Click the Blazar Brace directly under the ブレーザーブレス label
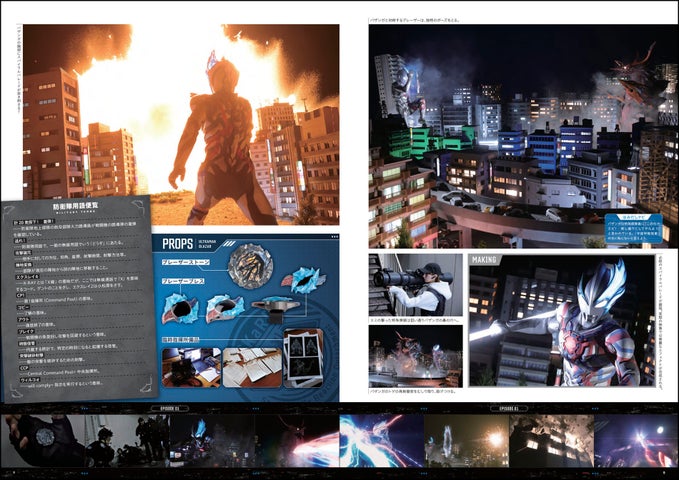679x480 pixels. point(180,307)
